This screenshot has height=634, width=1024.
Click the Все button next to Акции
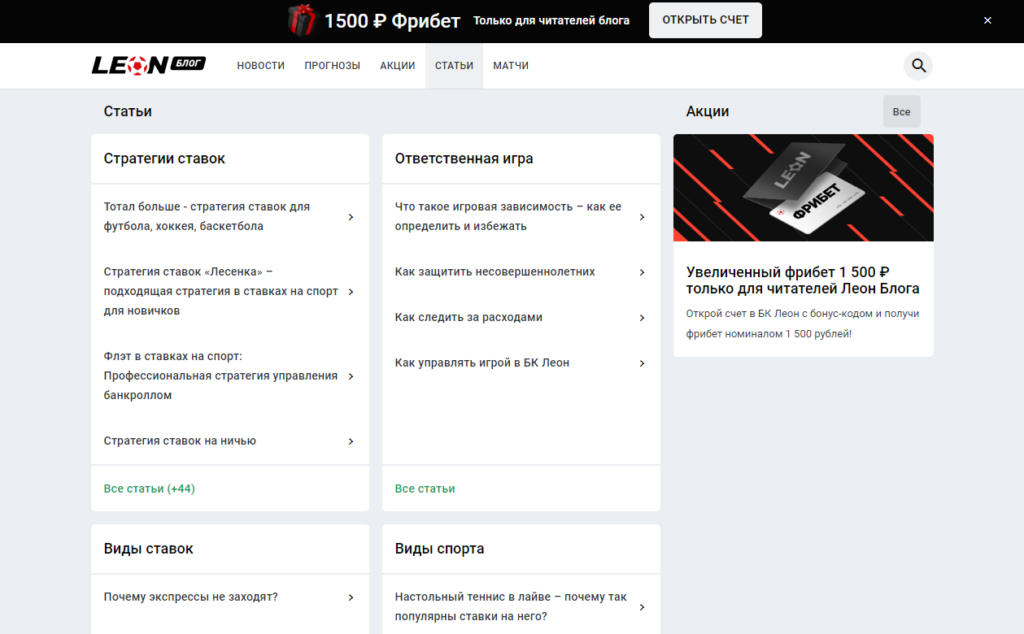click(x=902, y=112)
